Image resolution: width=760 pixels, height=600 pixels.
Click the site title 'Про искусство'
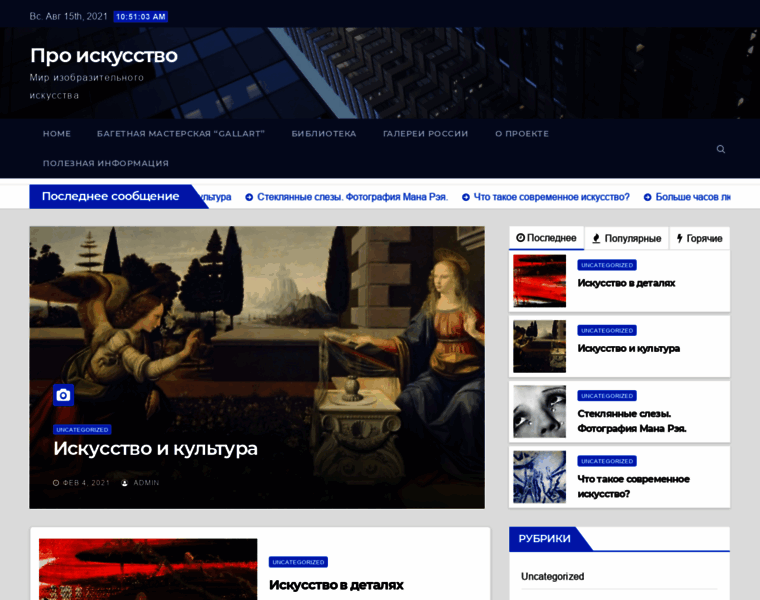coord(104,56)
